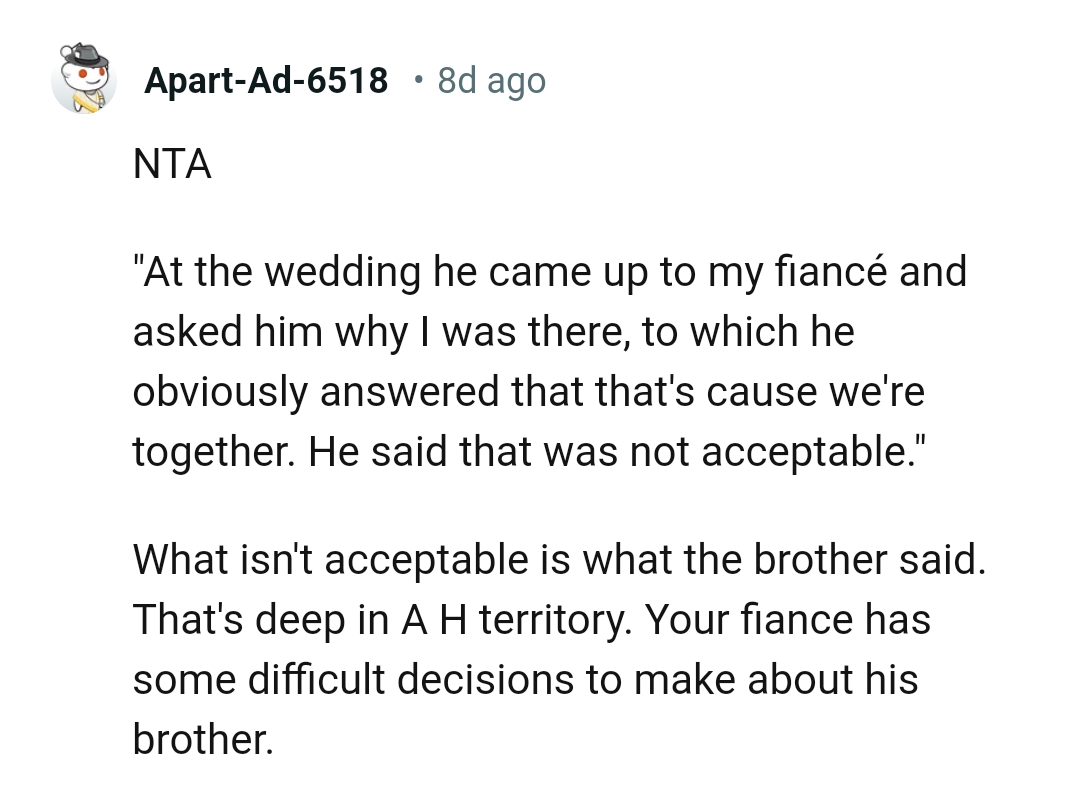
Task: Click the final word "brother."
Action: [202, 740]
